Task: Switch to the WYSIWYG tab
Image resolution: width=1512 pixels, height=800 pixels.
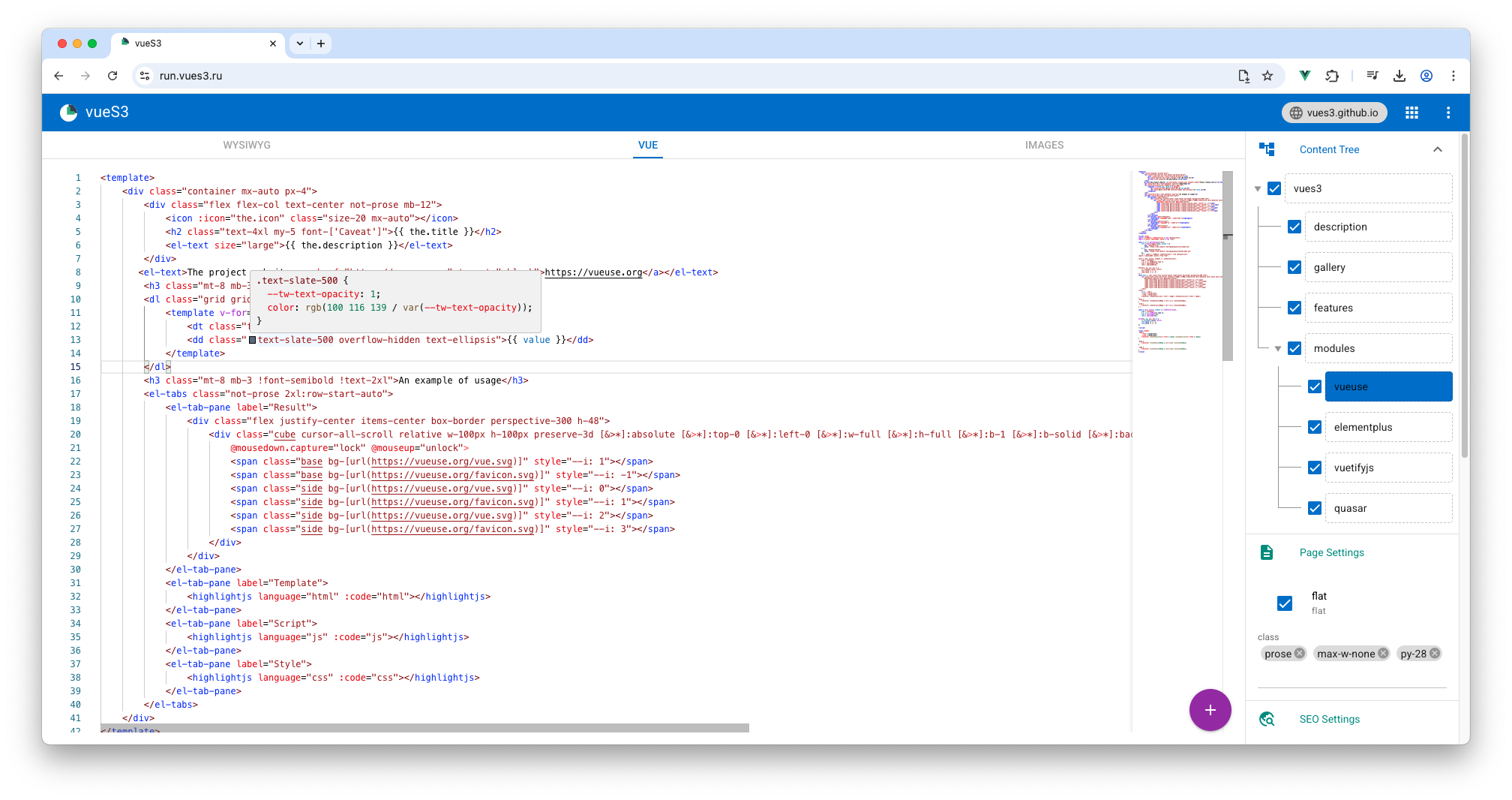Action: pyautogui.click(x=247, y=145)
